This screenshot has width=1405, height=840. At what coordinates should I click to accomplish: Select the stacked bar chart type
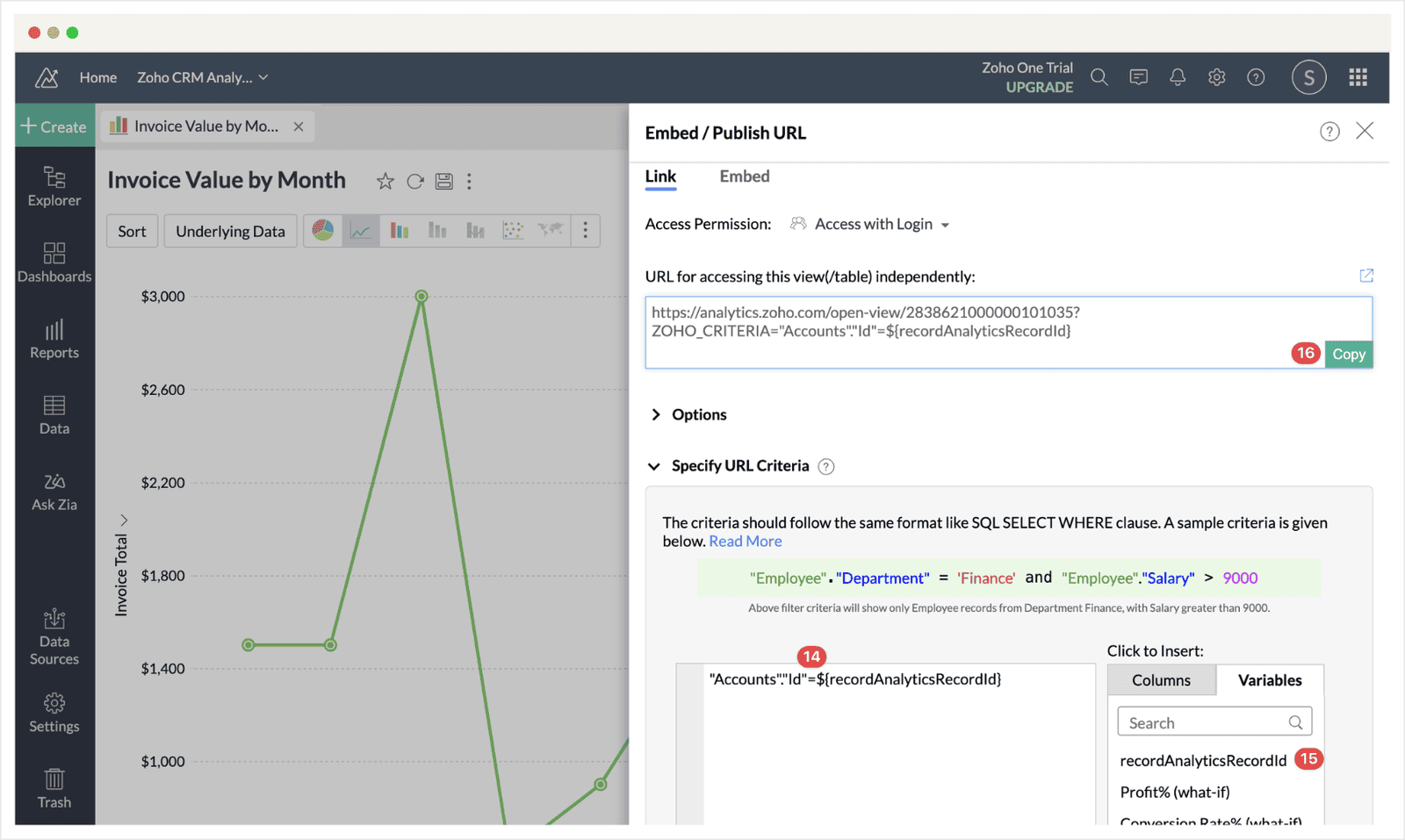437,231
